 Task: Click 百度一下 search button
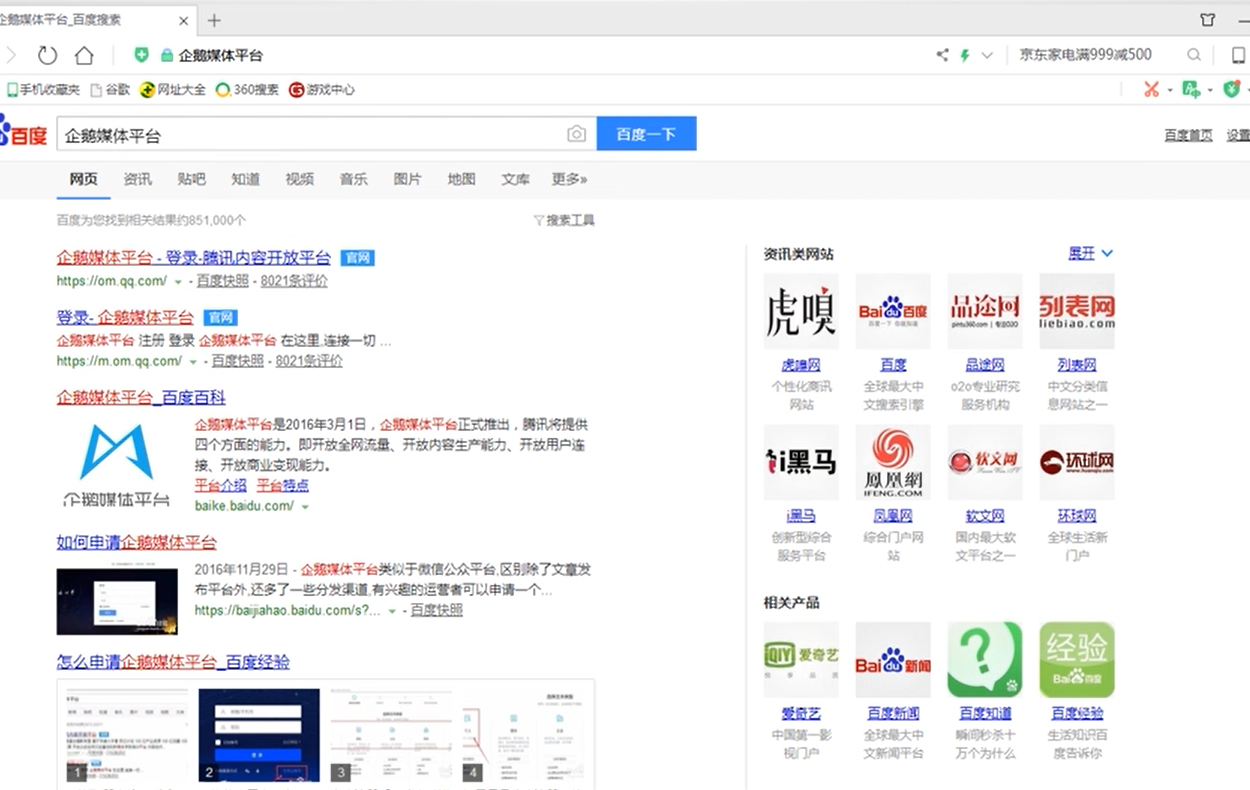coord(646,134)
